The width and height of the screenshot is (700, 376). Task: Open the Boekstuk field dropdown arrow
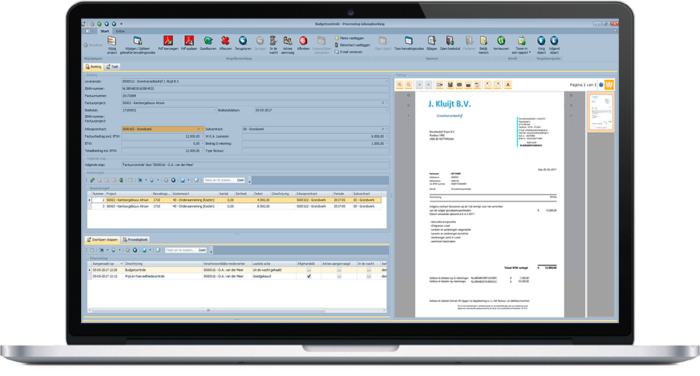[215, 110]
